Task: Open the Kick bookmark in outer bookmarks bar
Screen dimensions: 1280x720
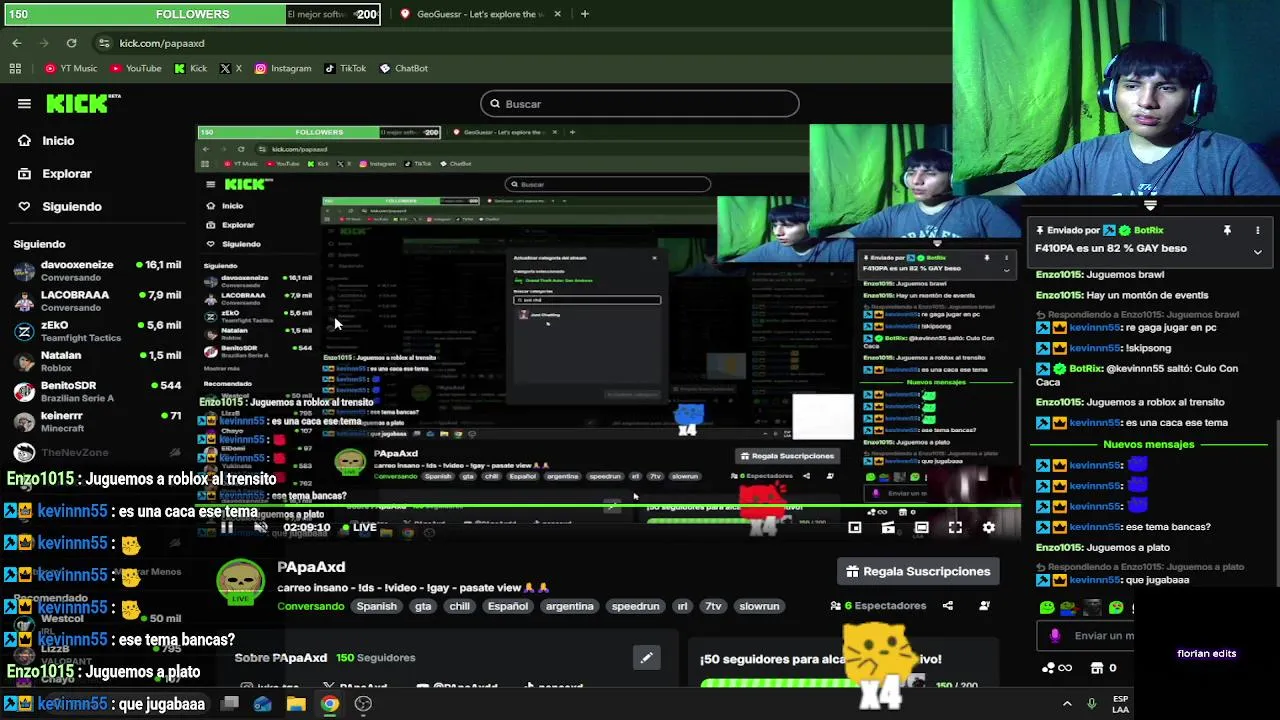Action: [x=191, y=68]
